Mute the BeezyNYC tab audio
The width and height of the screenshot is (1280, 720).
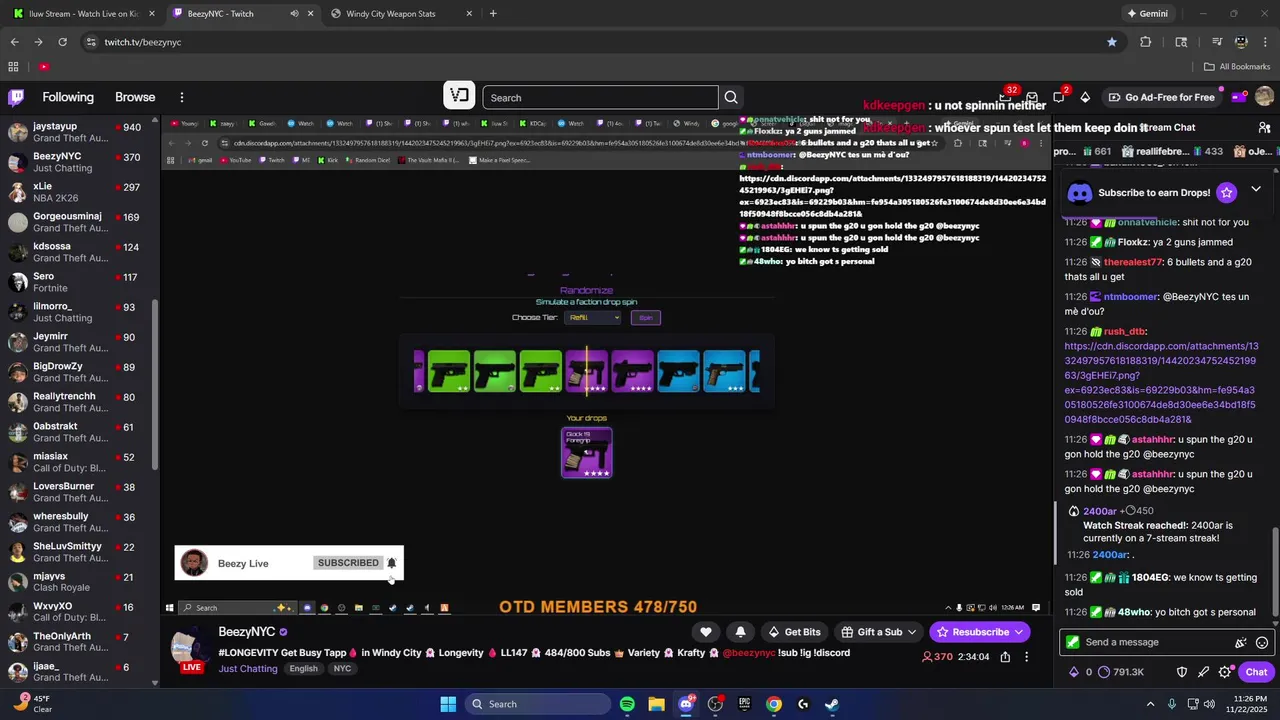click(294, 14)
